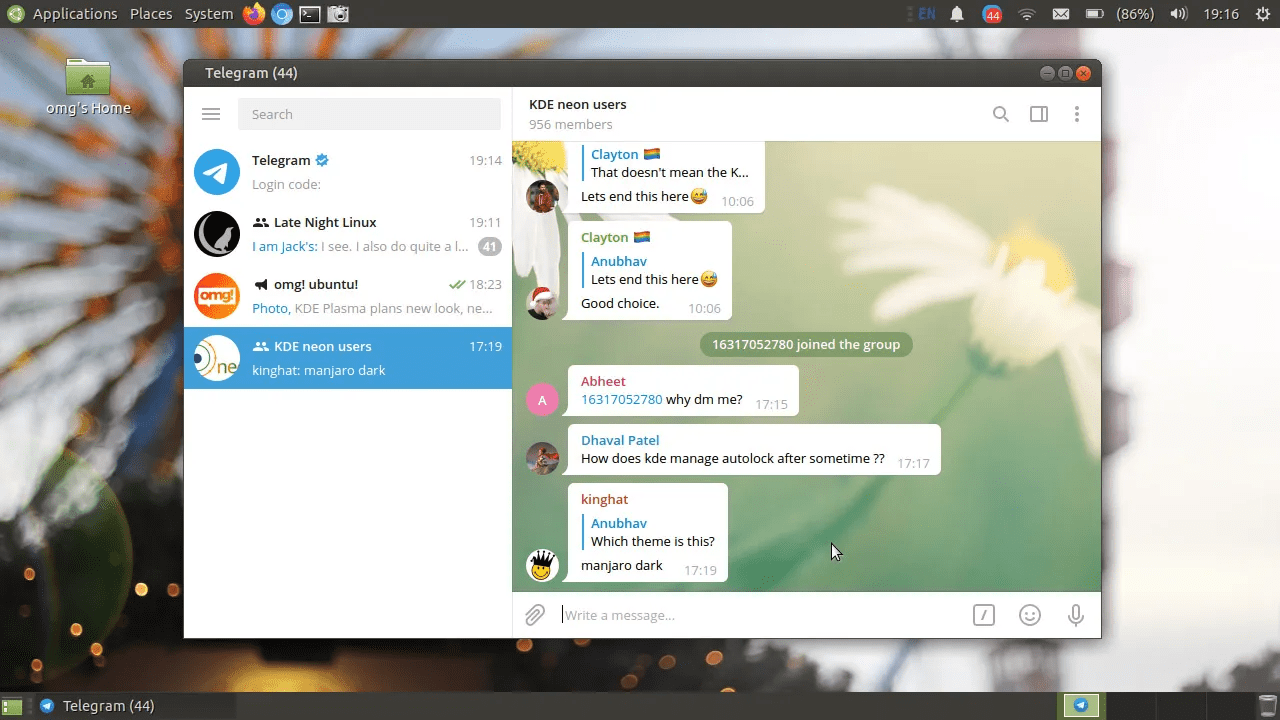Toggle the chat info sidebar panel icon

tap(1038, 114)
